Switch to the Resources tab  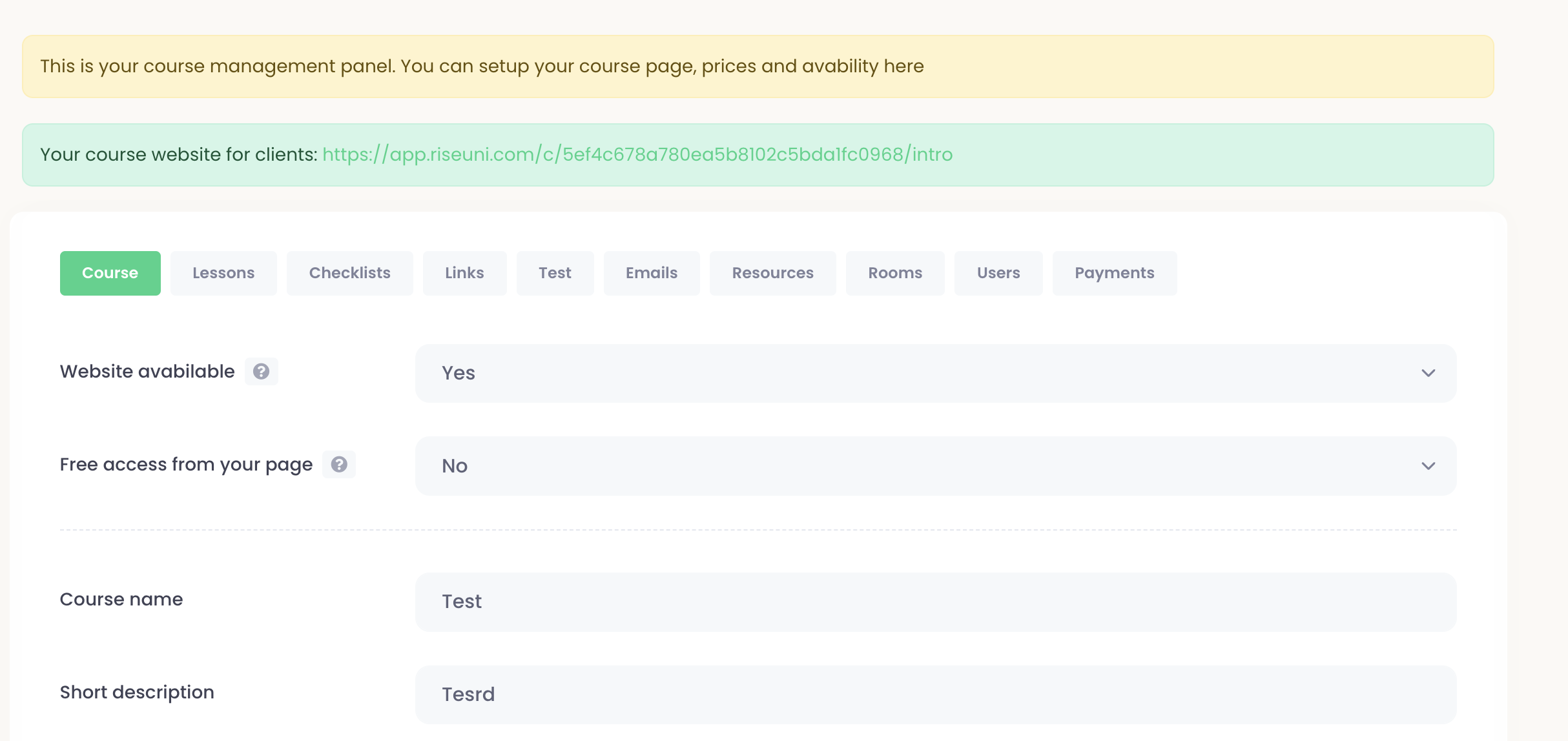click(x=772, y=273)
